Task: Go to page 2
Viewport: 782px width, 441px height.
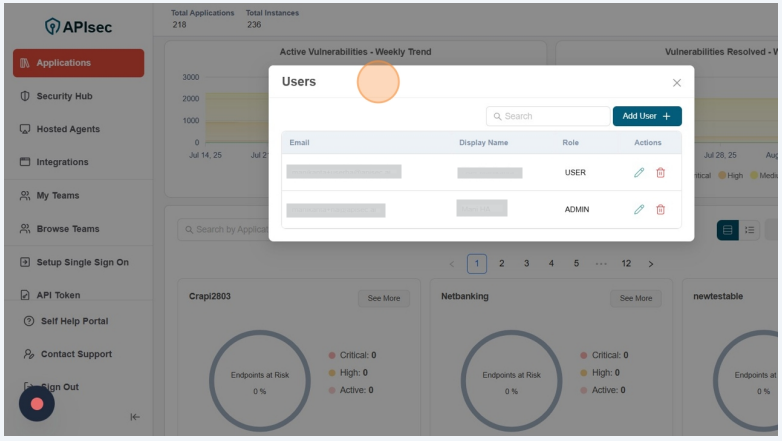Action: [502, 264]
